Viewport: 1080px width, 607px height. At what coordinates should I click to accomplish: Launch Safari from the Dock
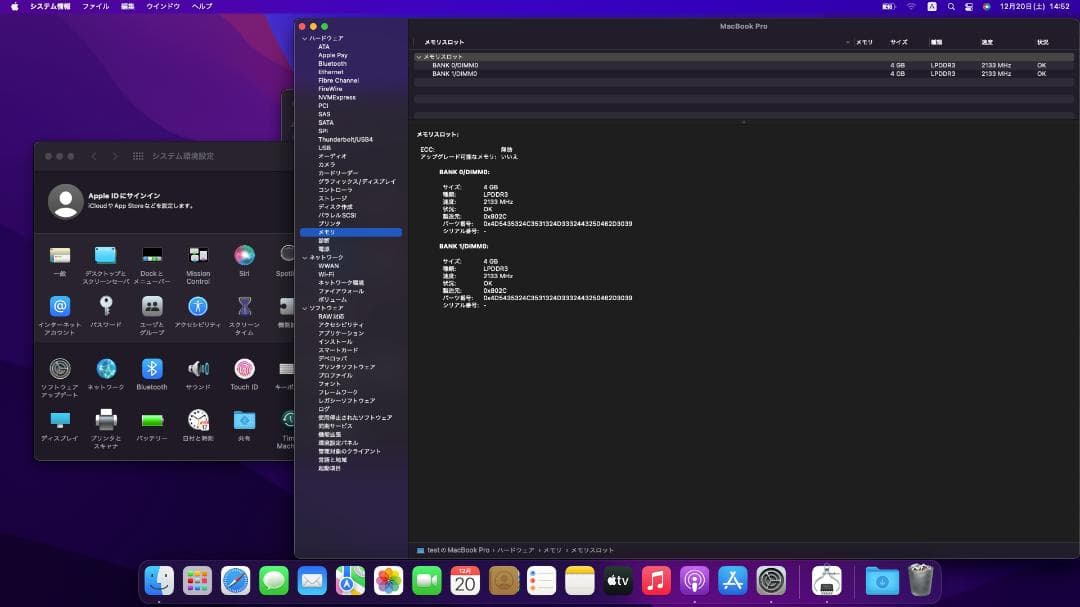pyautogui.click(x=235, y=580)
